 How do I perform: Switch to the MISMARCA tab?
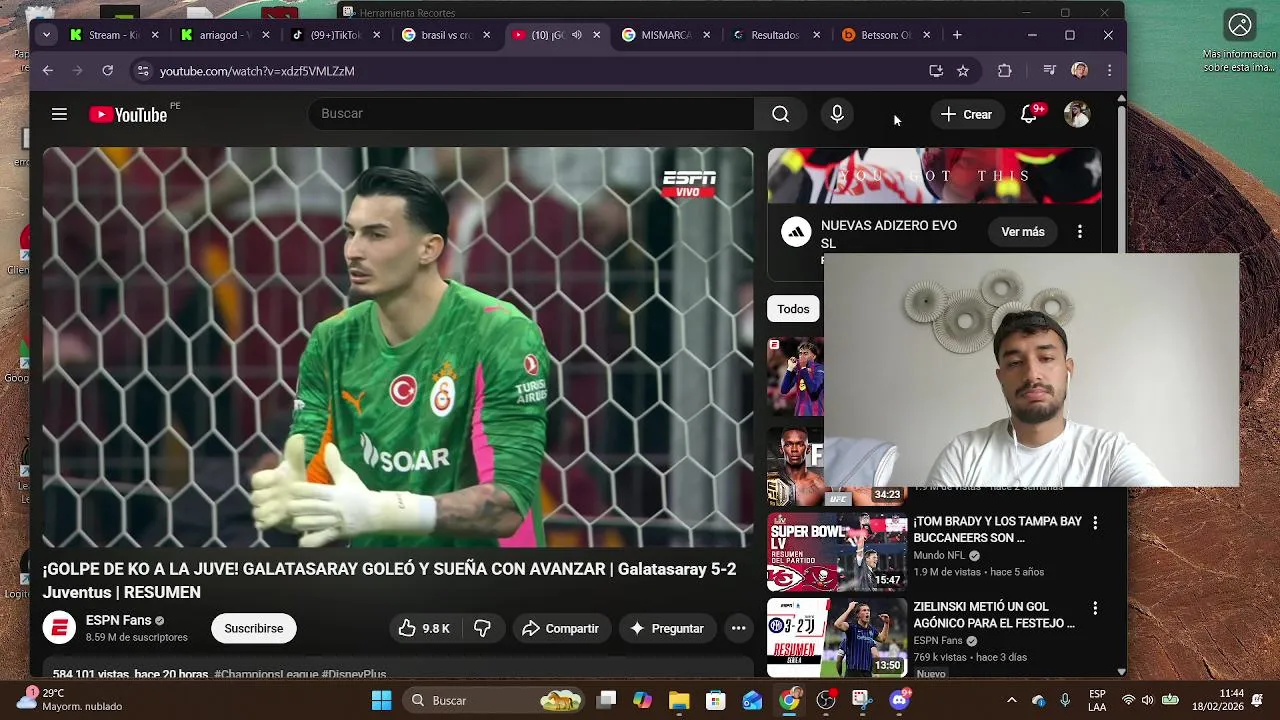pos(666,35)
